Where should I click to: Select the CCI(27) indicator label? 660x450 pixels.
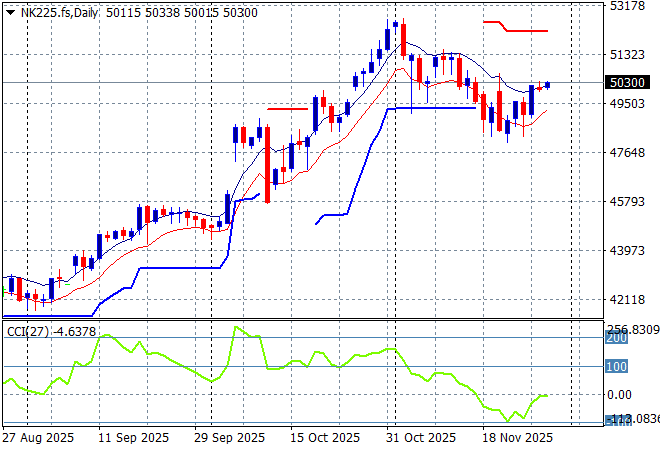[x=27, y=331]
